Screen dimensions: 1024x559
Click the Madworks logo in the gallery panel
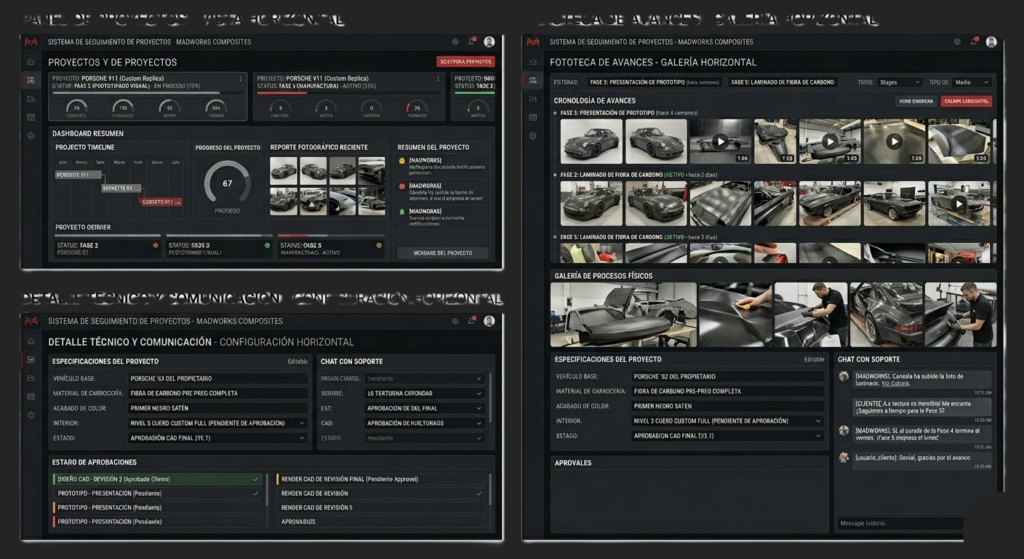click(x=533, y=42)
